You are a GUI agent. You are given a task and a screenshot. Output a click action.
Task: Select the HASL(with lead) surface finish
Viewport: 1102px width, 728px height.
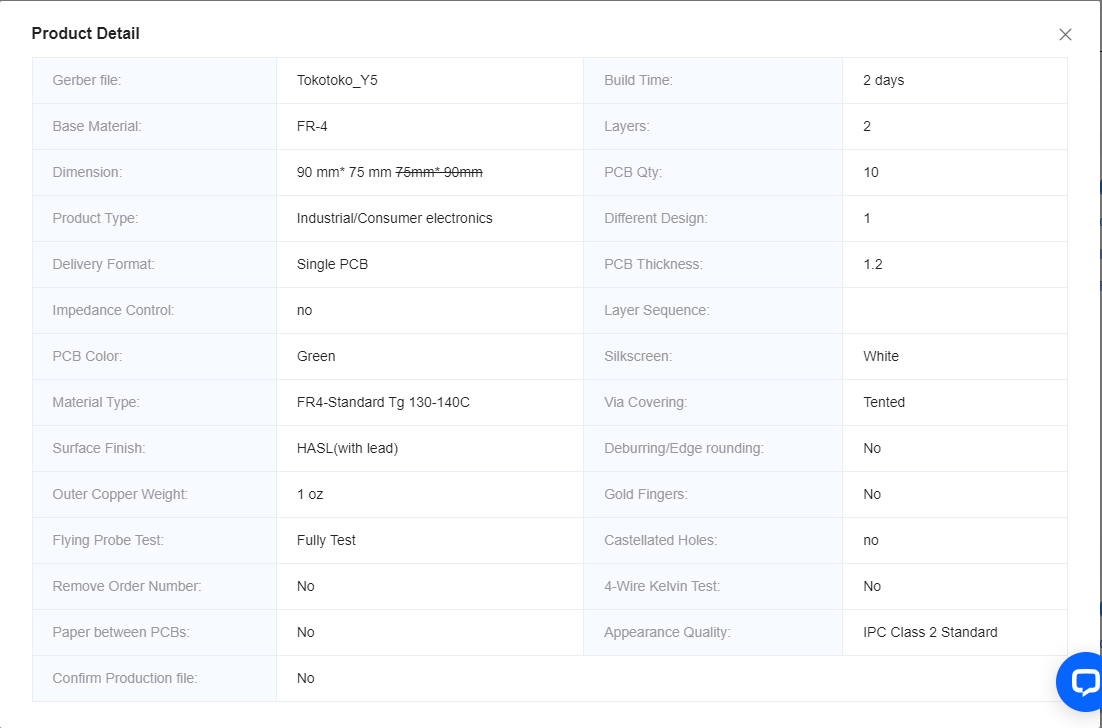pos(347,448)
